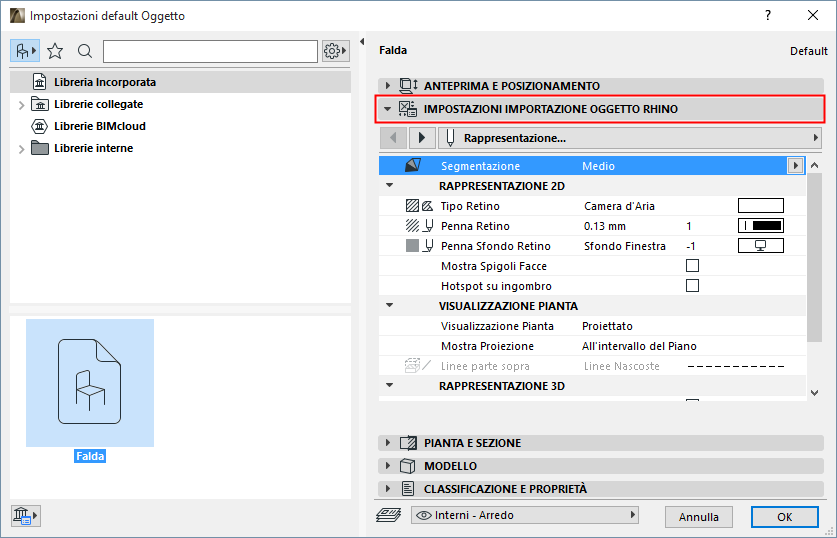This screenshot has width=837, height=538.
Task: Click the Segmentazione row icon
Action: (x=413, y=165)
